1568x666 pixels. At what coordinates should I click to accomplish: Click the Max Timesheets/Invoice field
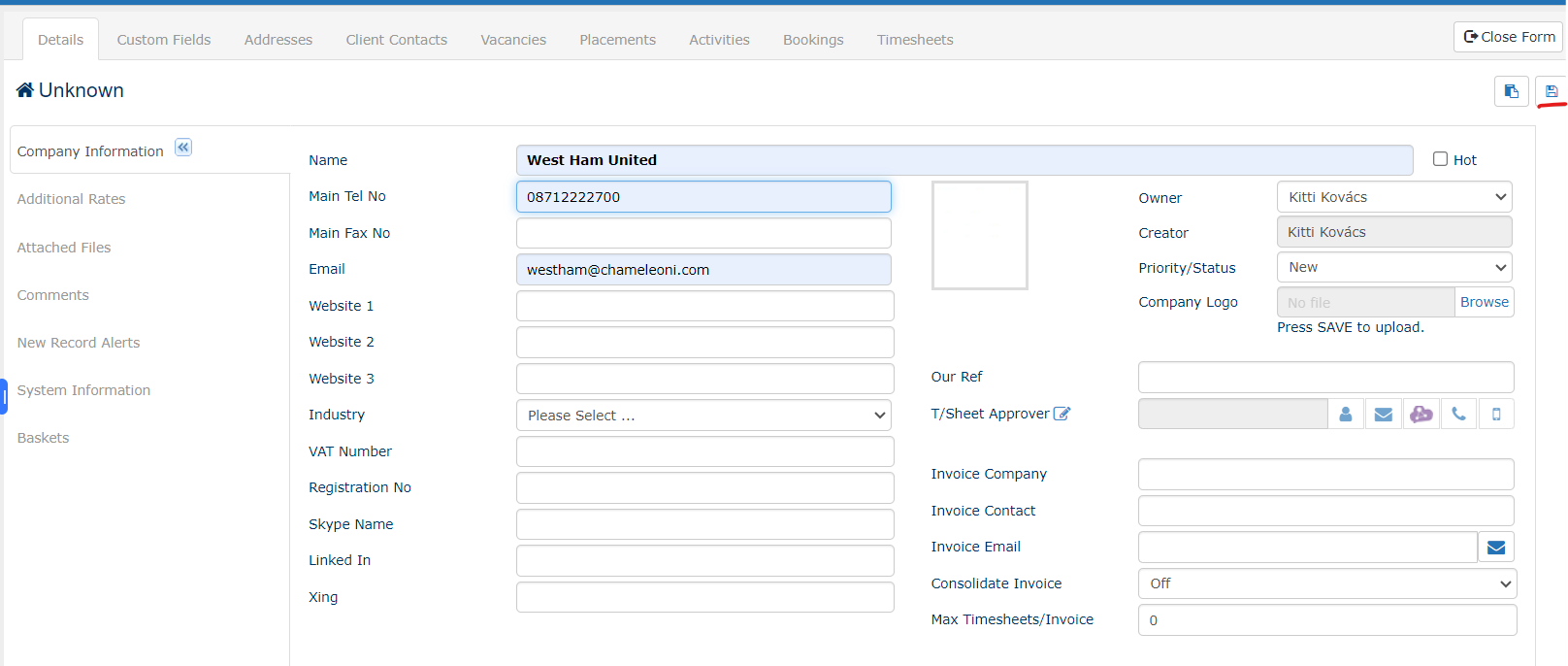pos(1327,620)
